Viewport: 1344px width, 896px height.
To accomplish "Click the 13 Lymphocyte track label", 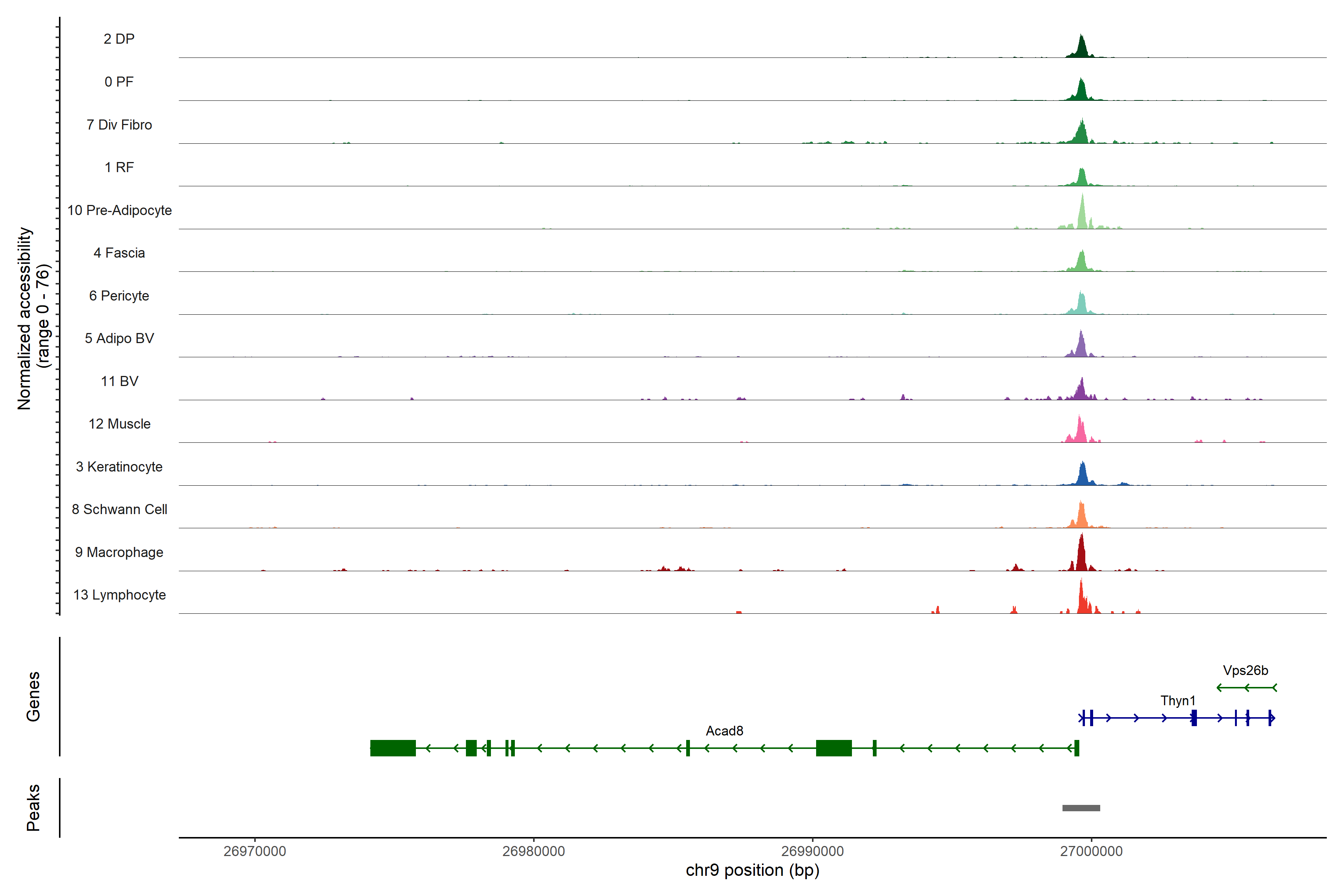I will coord(119,595).
